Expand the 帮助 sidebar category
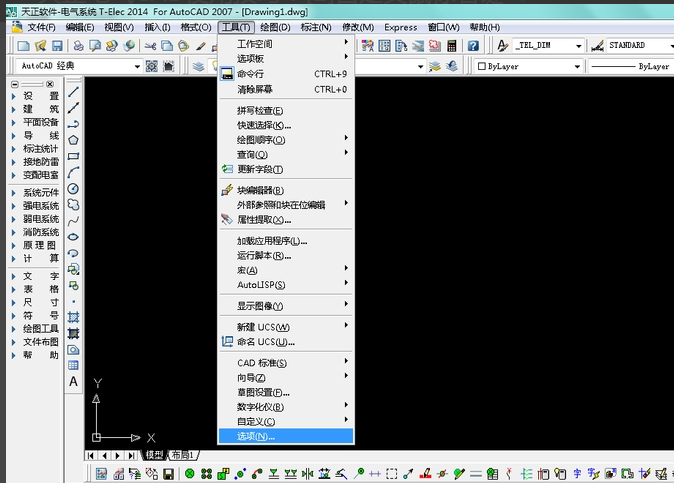The height and width of the screenshot is (483, 674). click(35, 355)
